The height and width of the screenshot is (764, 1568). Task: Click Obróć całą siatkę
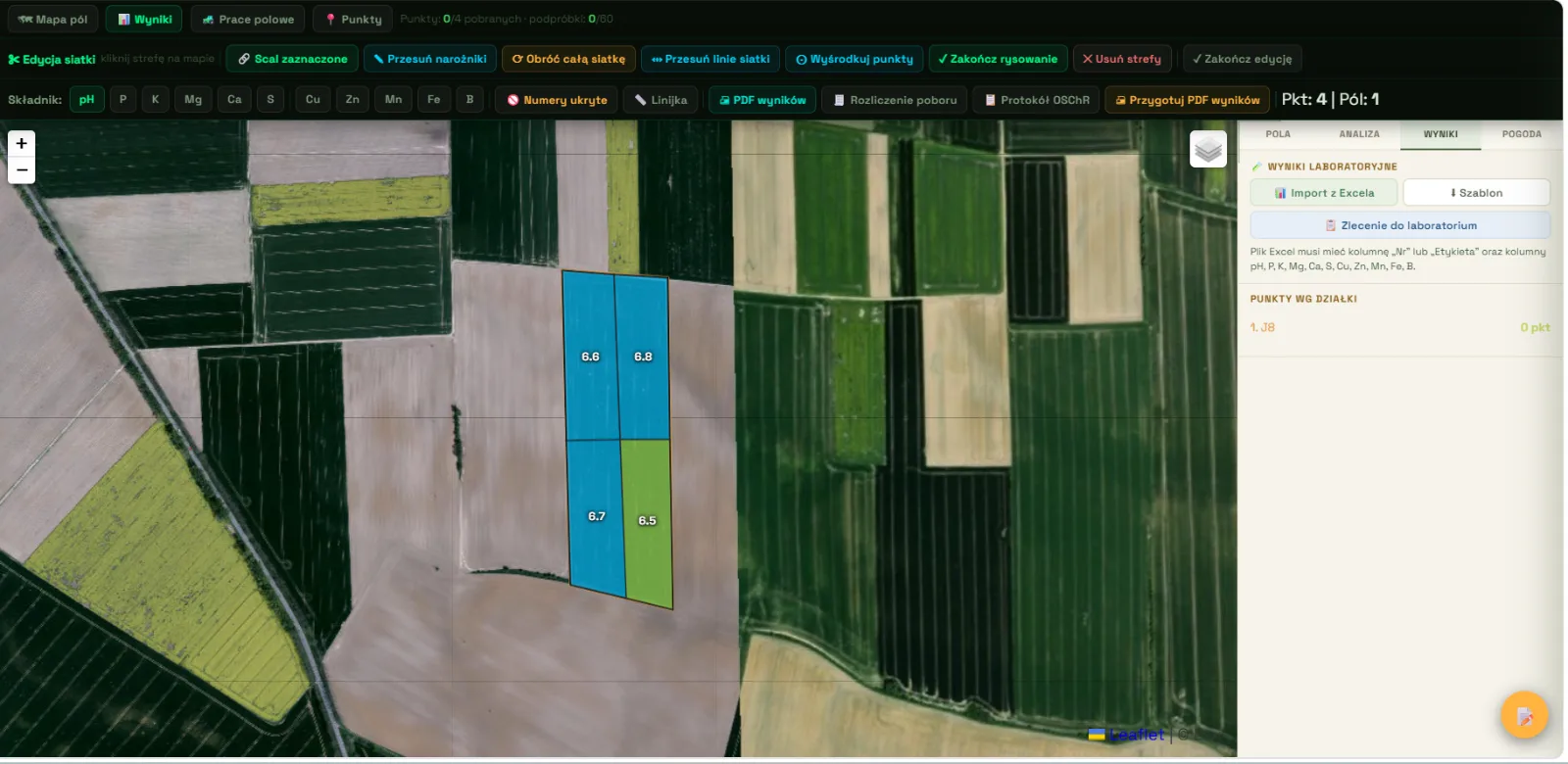tap(568, 59)
